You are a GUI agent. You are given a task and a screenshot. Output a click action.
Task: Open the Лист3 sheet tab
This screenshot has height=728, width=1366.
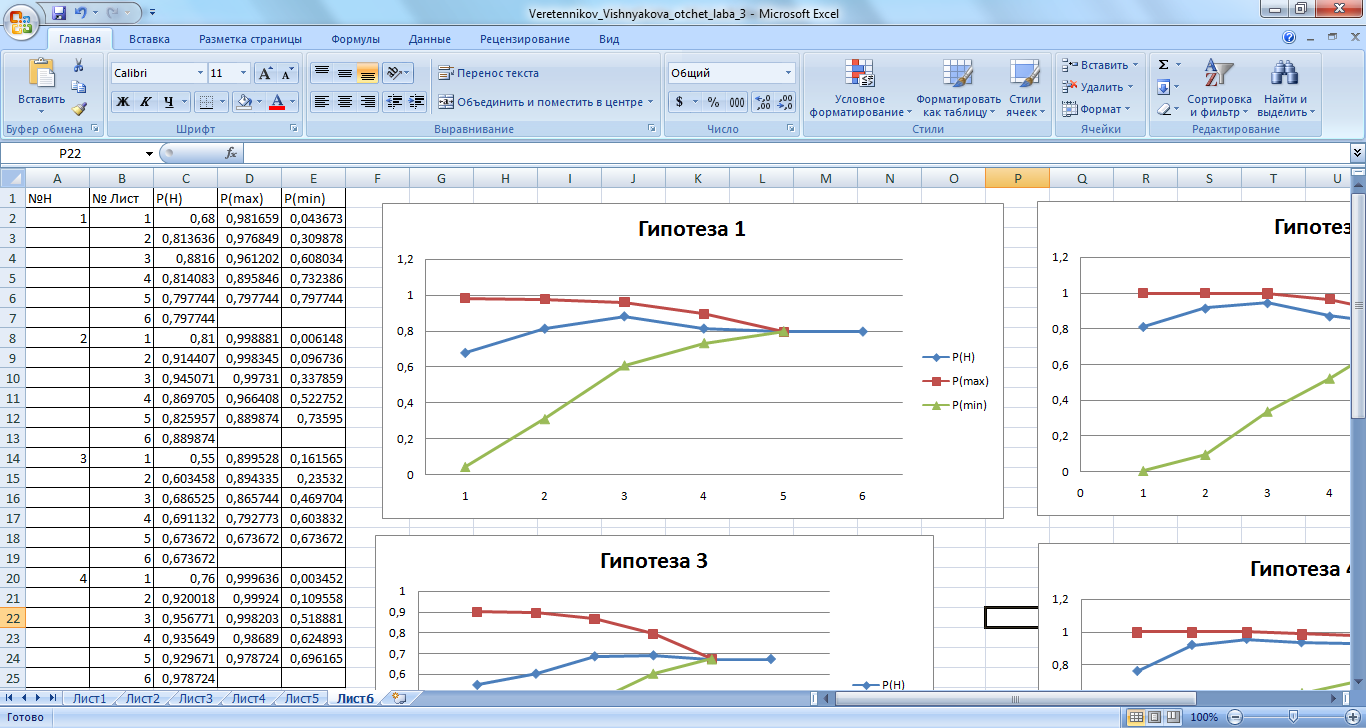coord(195,699)
